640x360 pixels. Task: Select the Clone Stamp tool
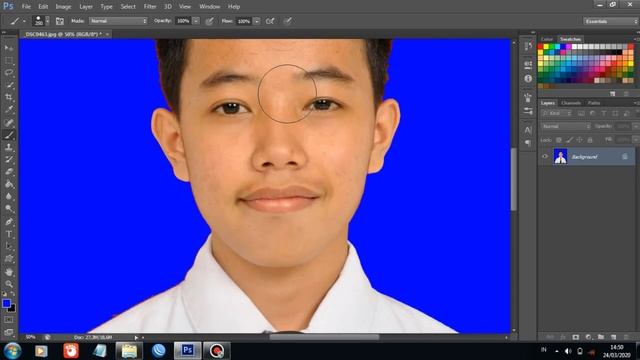[x=9, y=147]
